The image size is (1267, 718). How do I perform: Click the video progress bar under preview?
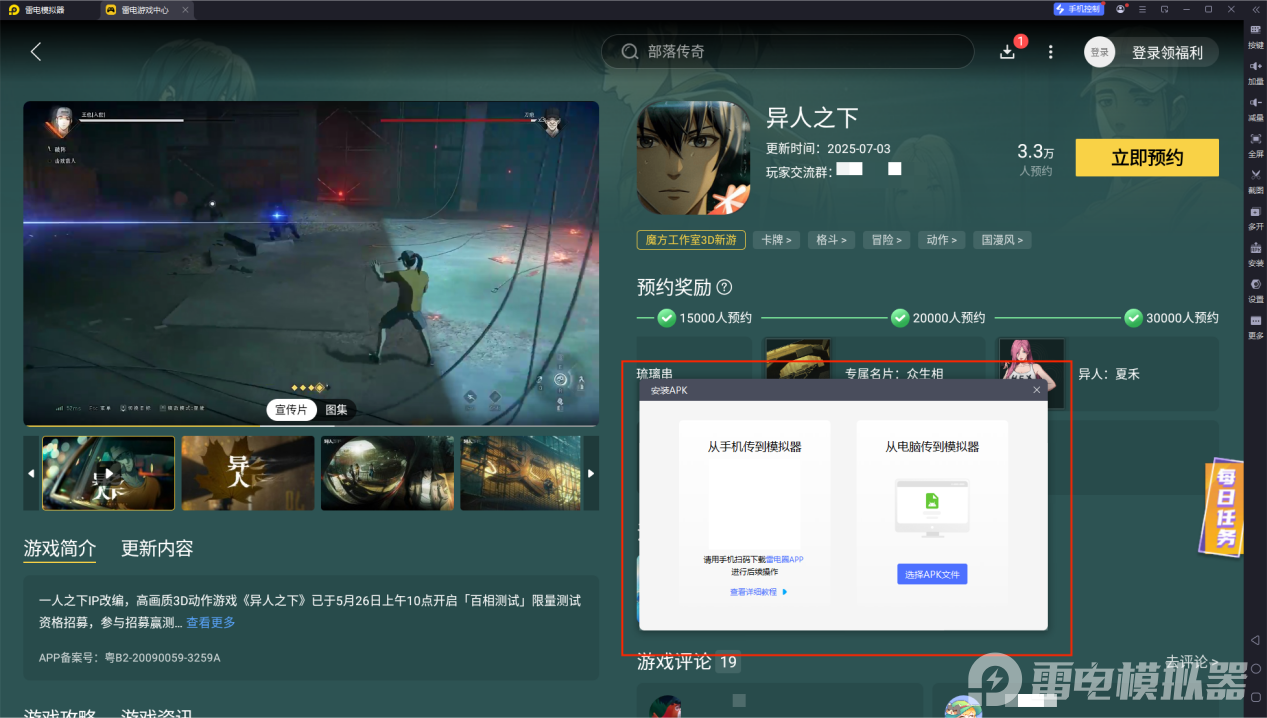point(311,426)
